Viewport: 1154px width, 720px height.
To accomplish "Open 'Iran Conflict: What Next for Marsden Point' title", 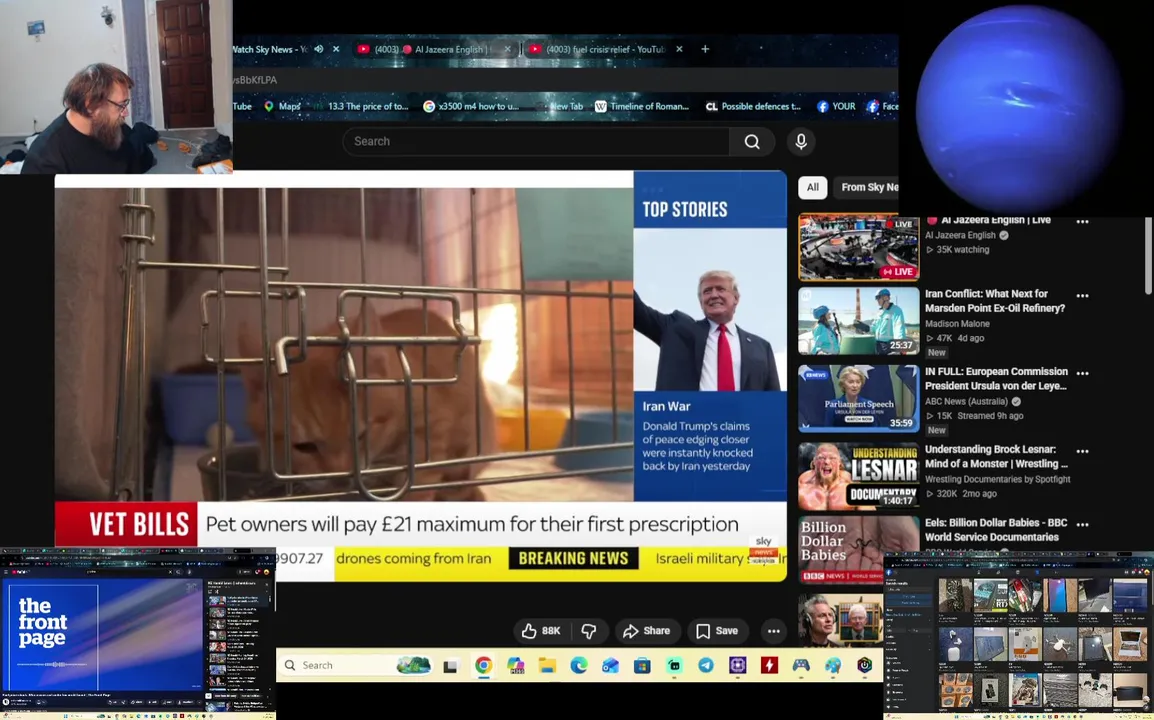I will 995,300.
